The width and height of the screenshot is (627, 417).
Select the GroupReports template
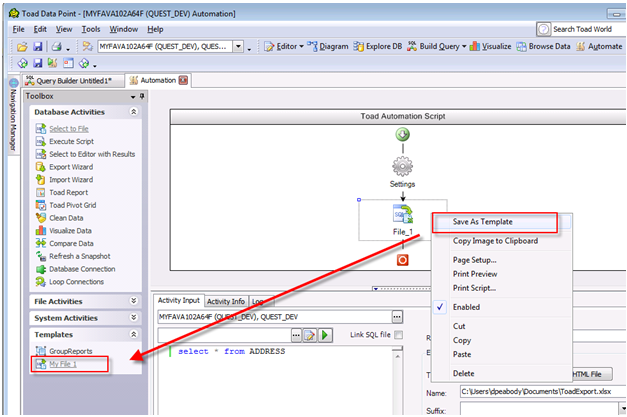point(64,351)
